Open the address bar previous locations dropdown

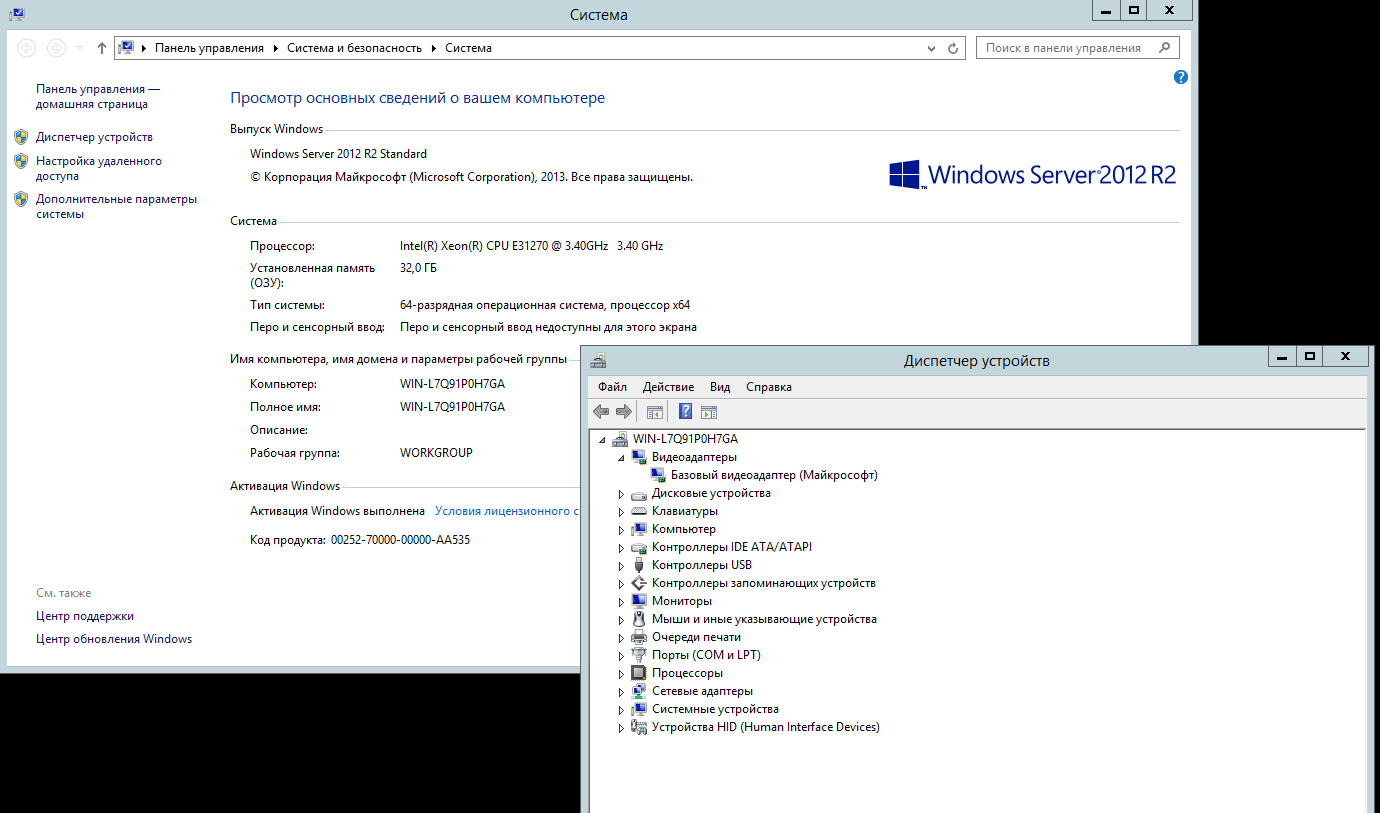[933, 48]
